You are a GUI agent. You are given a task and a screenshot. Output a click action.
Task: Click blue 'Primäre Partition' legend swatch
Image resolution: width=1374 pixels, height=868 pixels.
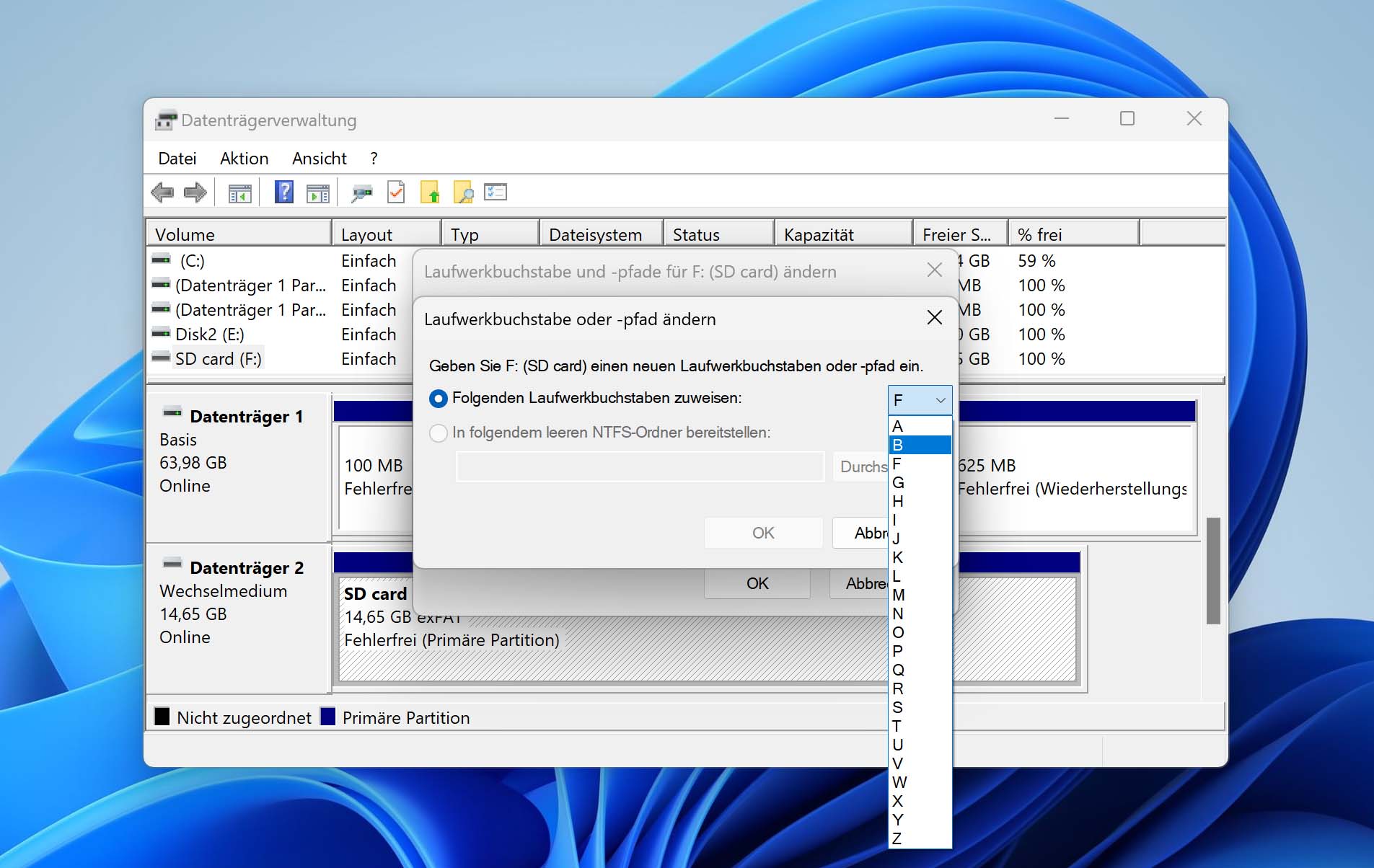pos(328,716)
